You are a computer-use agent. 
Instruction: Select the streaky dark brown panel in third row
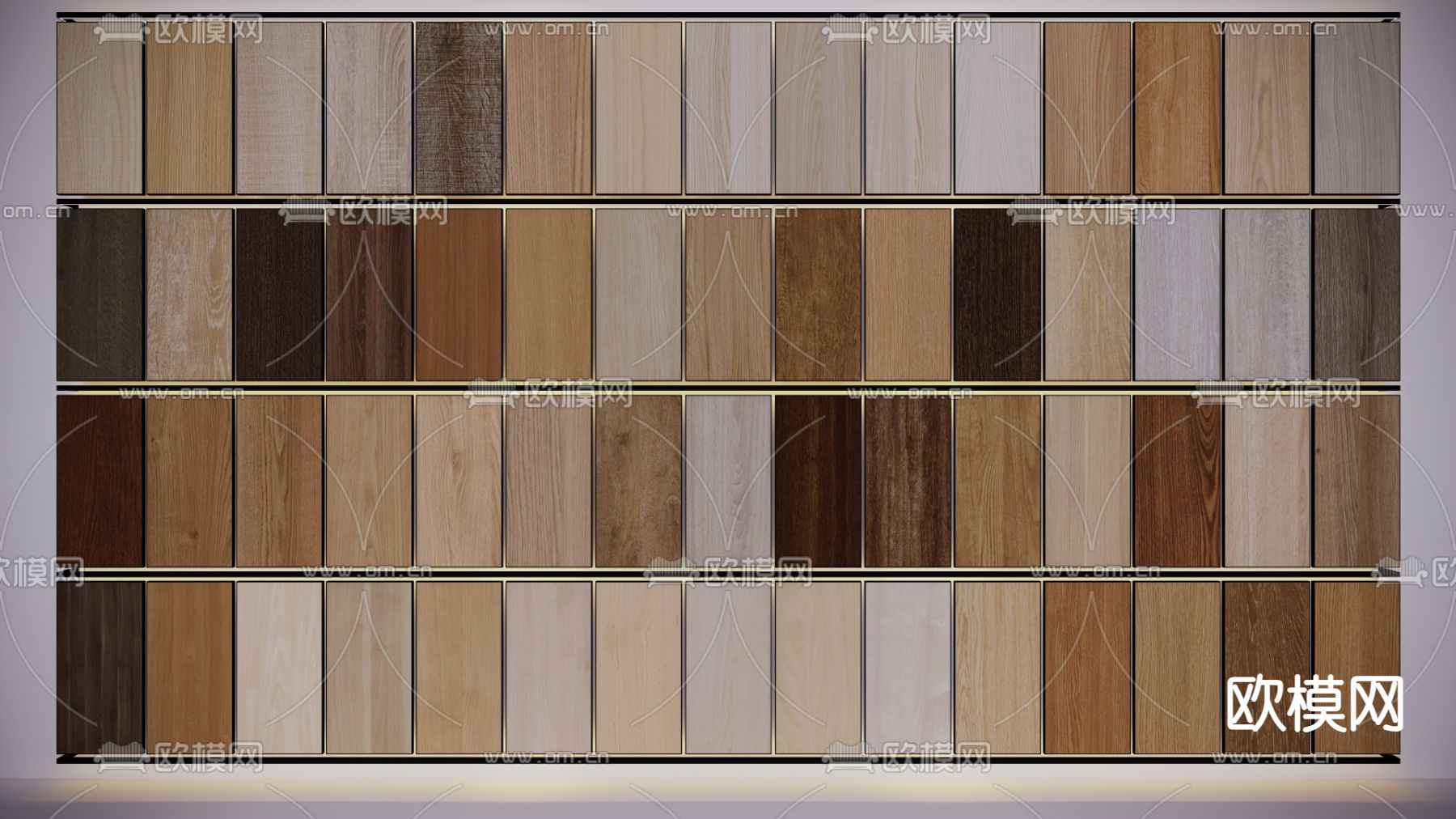(908, 481)
